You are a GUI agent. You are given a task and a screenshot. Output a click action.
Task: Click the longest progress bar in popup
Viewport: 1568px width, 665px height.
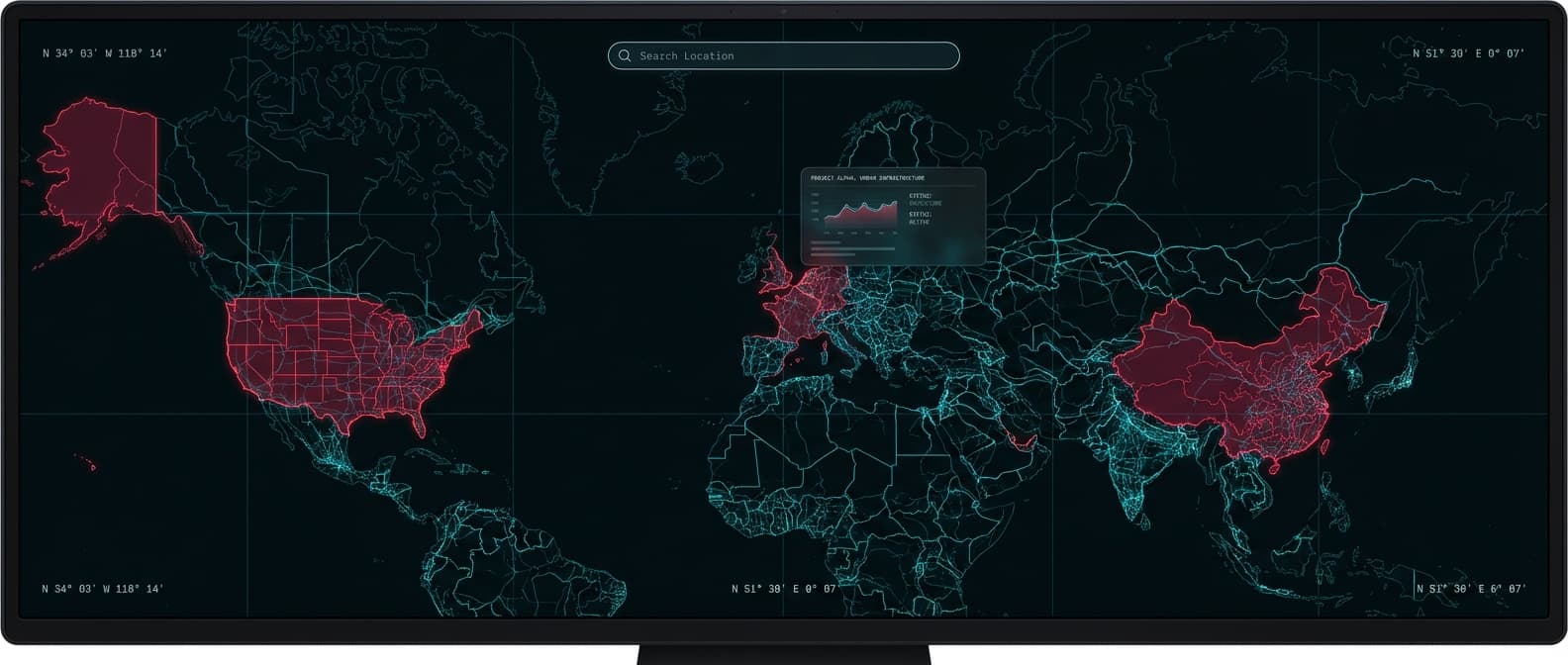[852, 248]
